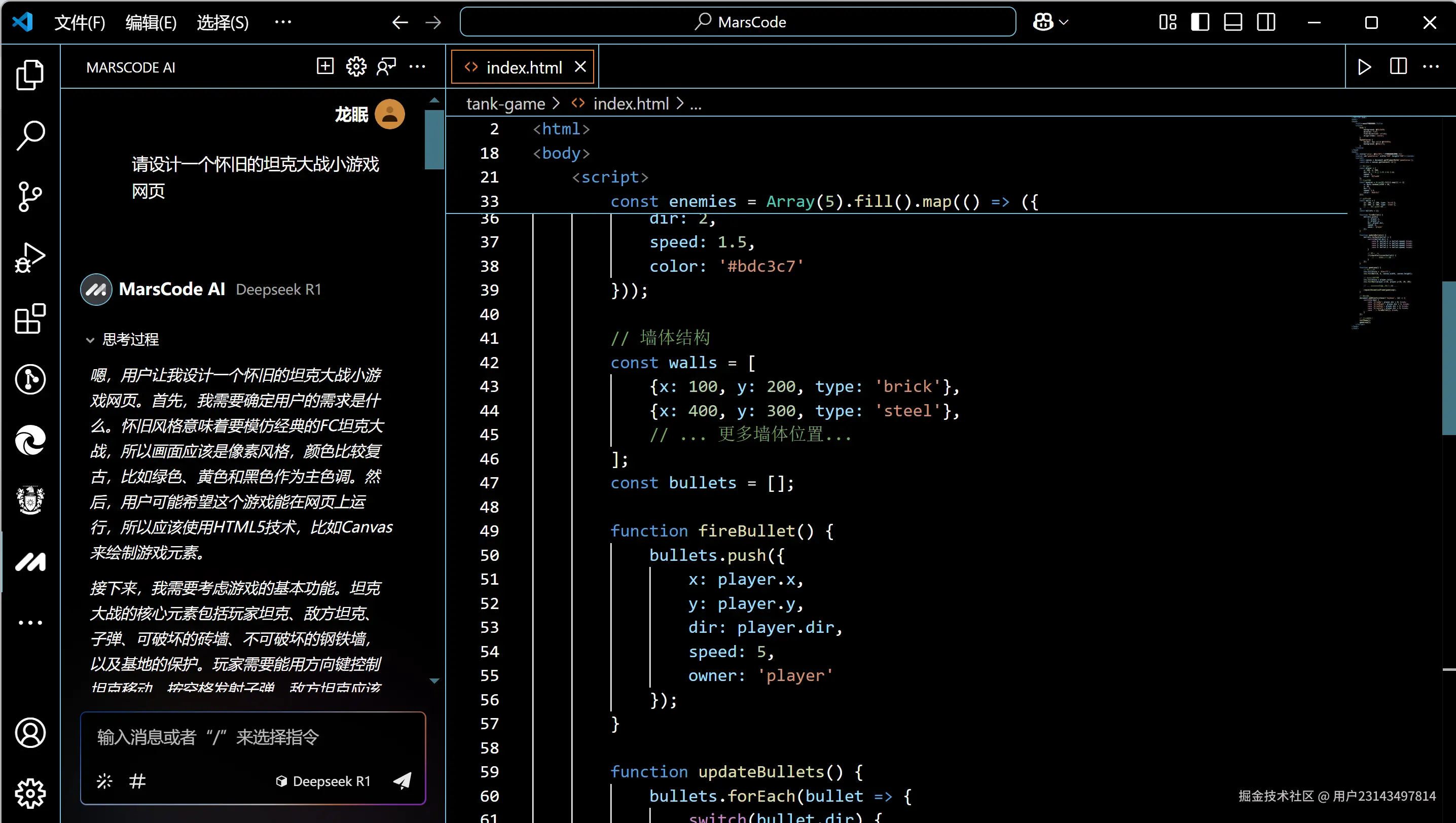Screen dimensions: 1456x823
Task: Start a new MarsCode chat session
Action: pos(325,67)
